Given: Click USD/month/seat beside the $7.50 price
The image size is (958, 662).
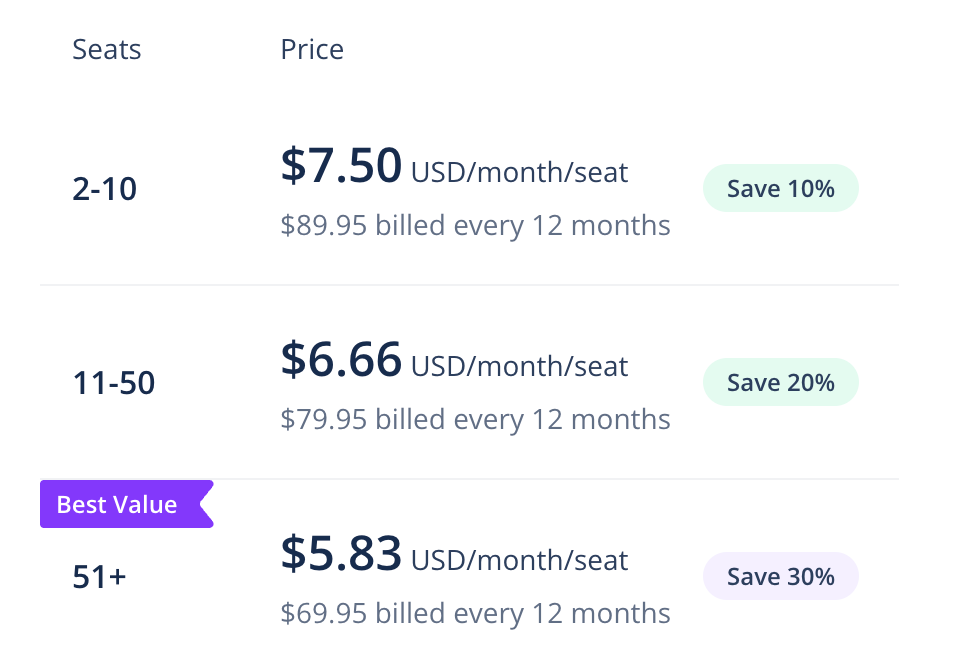Looking at the screenshot, I should pyautogui.click(x=519, y=173).
